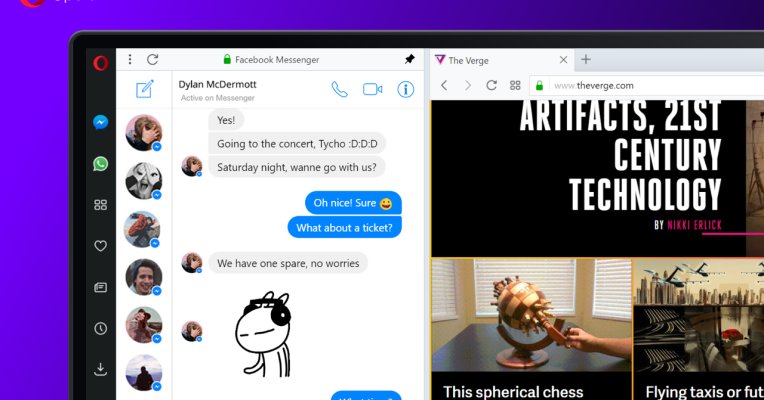Pin the Facebook Messenger panel
This screenshot has height=400, width=764.
pos(409,59)
